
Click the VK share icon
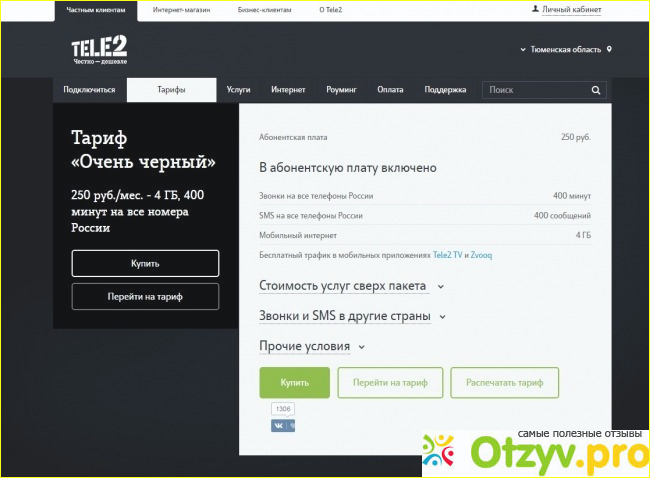tap(283, 426)
